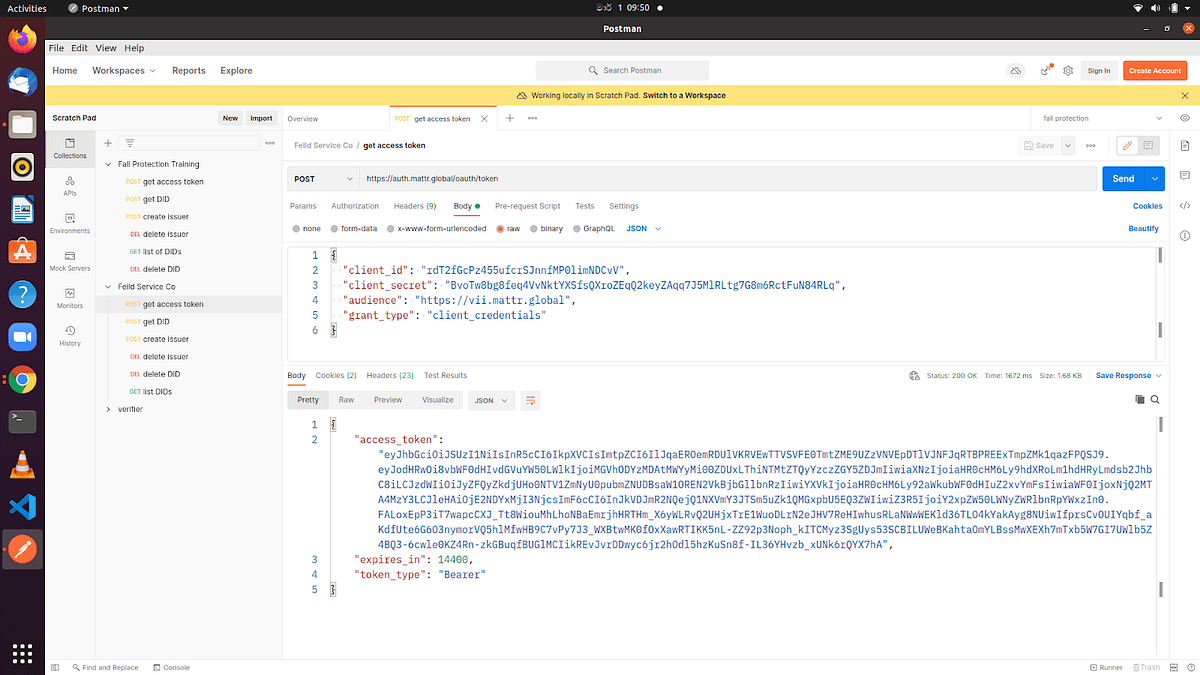Screen dimensions: 1200x675
Task: Open tab options three-dot menu
Action: [x=533, y=118]
